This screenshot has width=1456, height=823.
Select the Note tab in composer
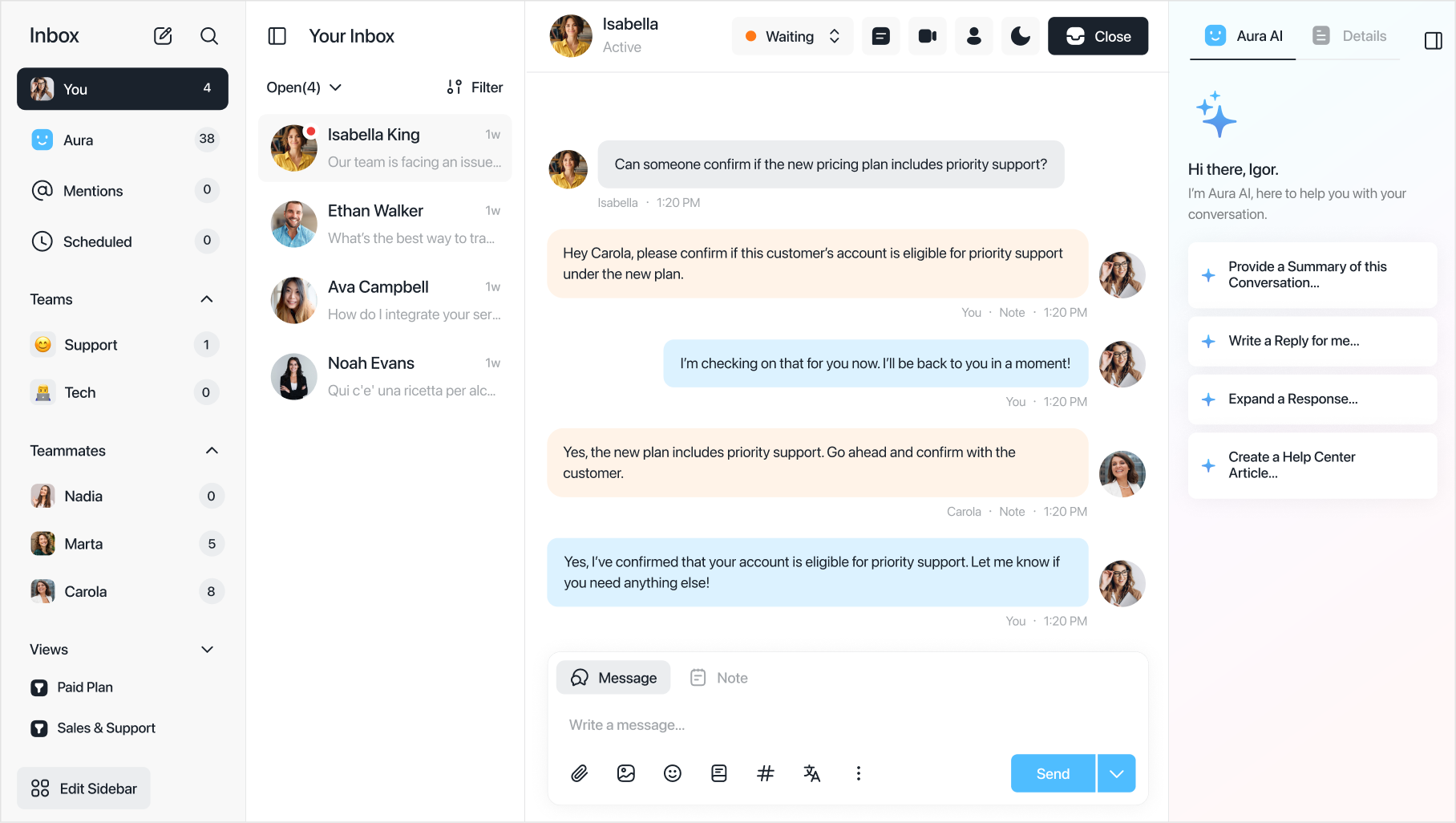pos(718,678)
